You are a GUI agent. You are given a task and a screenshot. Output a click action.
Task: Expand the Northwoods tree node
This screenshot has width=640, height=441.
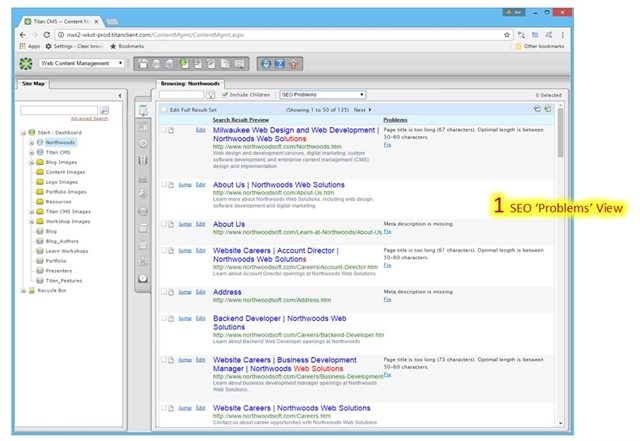(x=31, y=143)
